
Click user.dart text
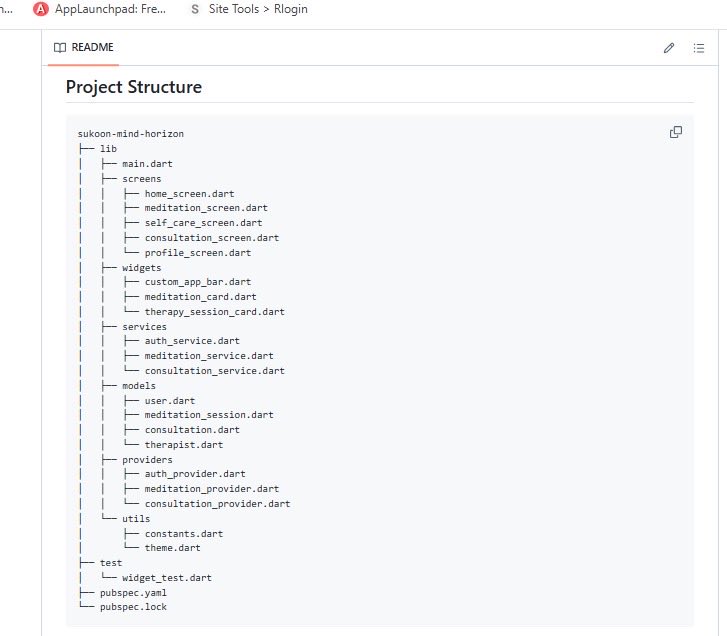point(170,401)
